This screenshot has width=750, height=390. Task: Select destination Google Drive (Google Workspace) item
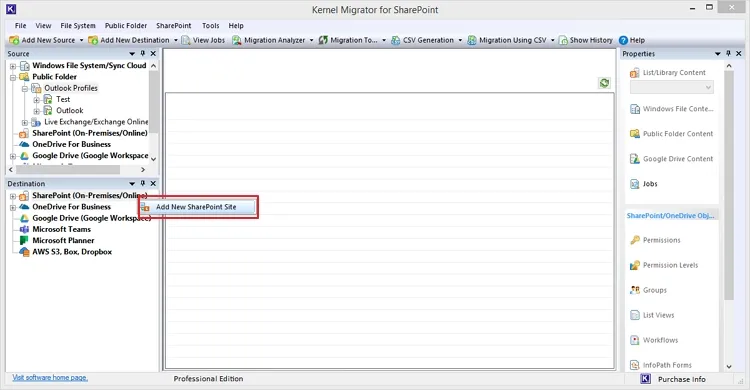(x=91, y=218)
